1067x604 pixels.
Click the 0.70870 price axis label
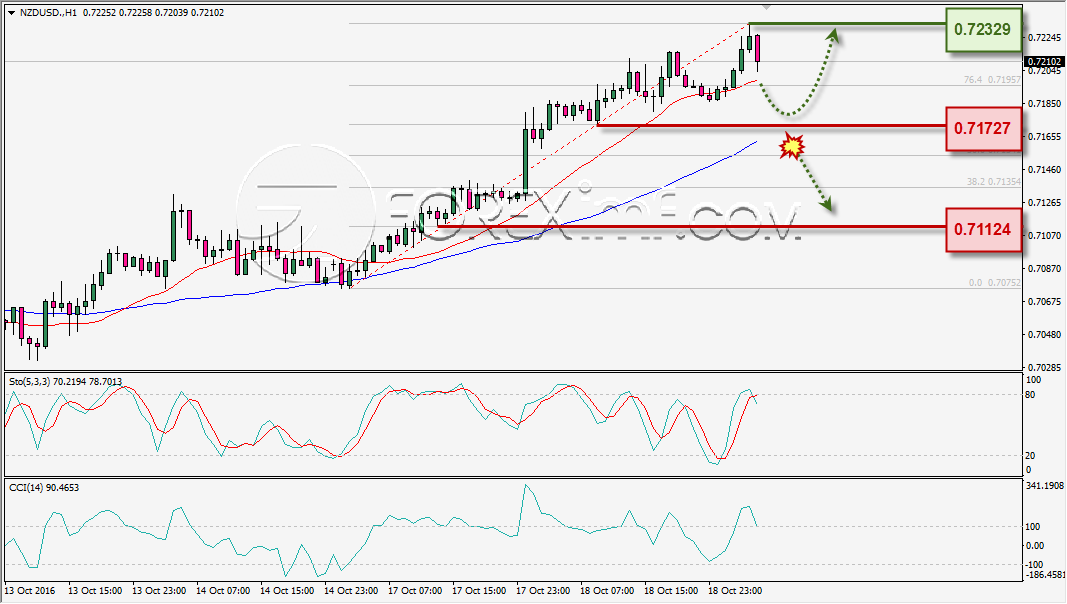coord(1045,269)
